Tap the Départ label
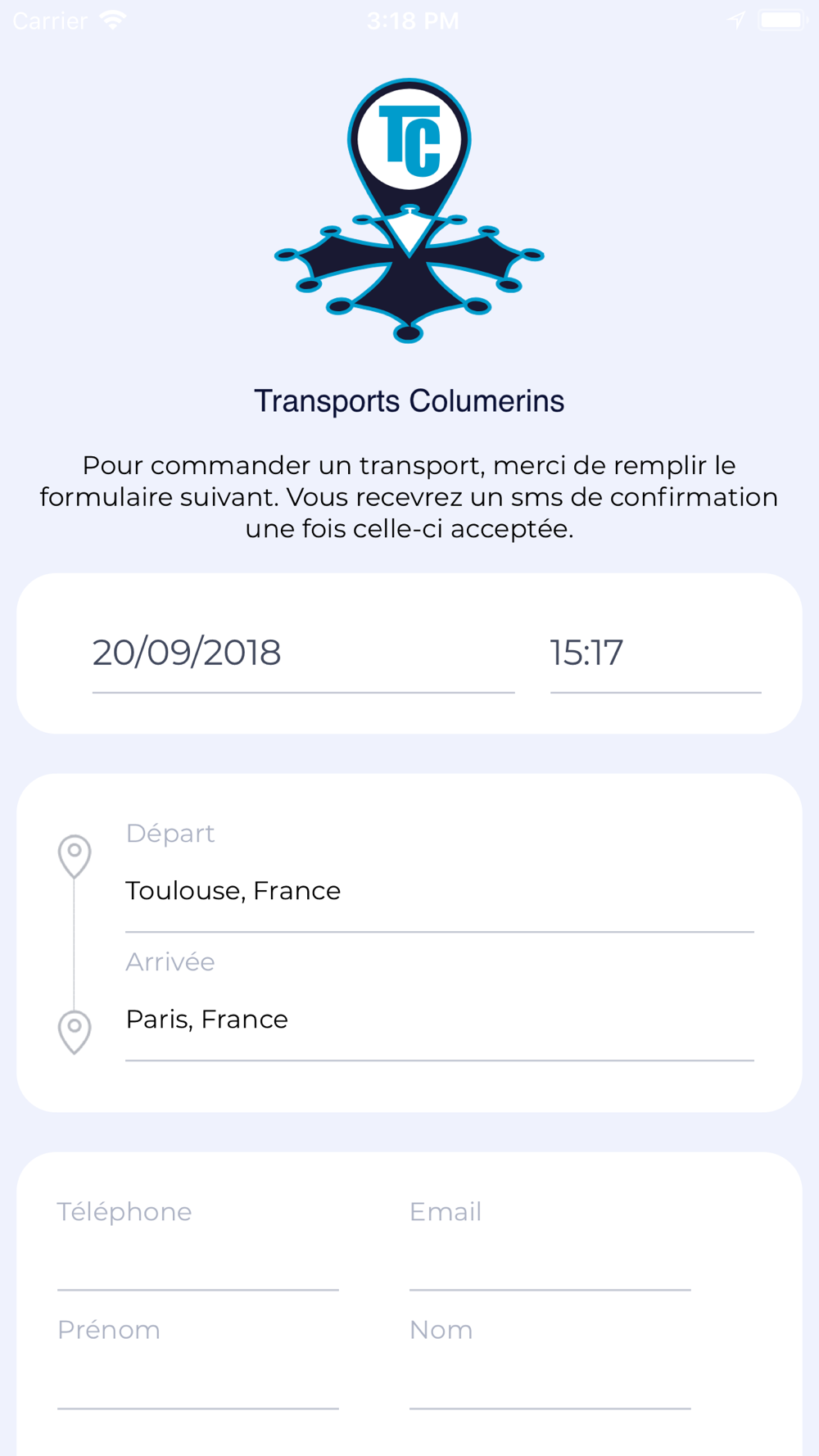This screenshot has height=1456, width=819. point(170,833)
